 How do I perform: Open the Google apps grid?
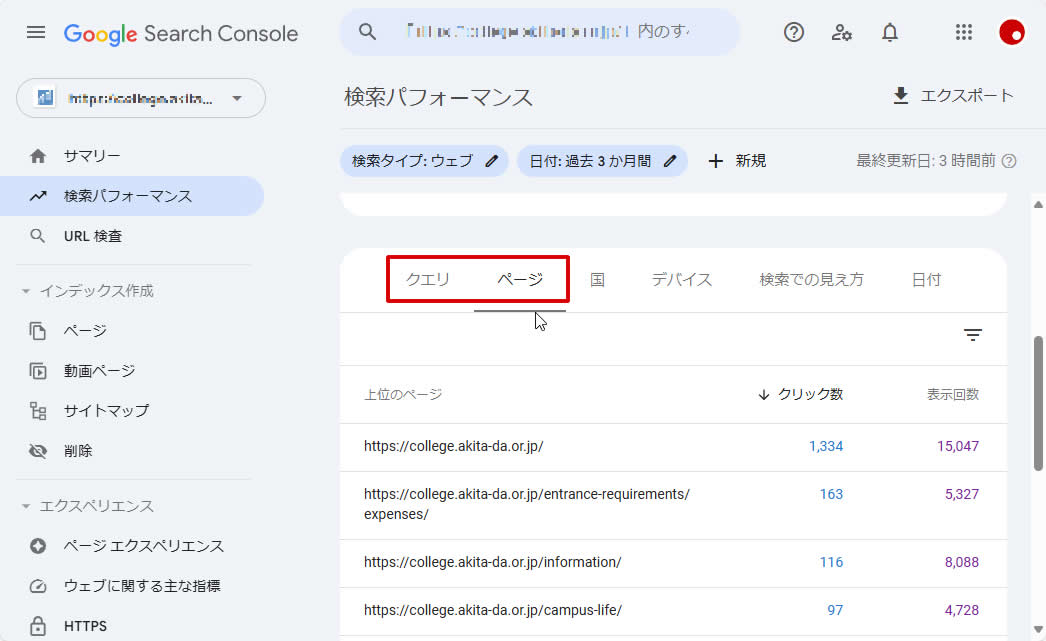964,32
